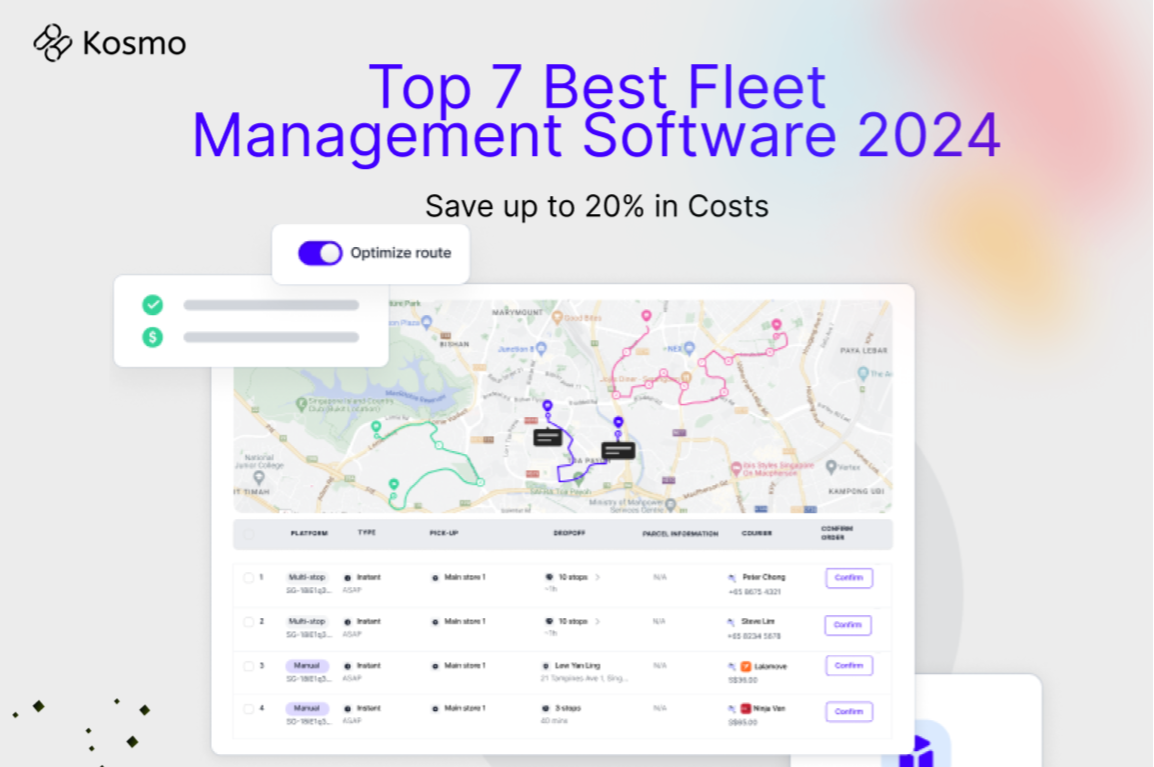1154x767 pixels.
Task: Select all orders via header checkbox
Action: coord(248,534)
